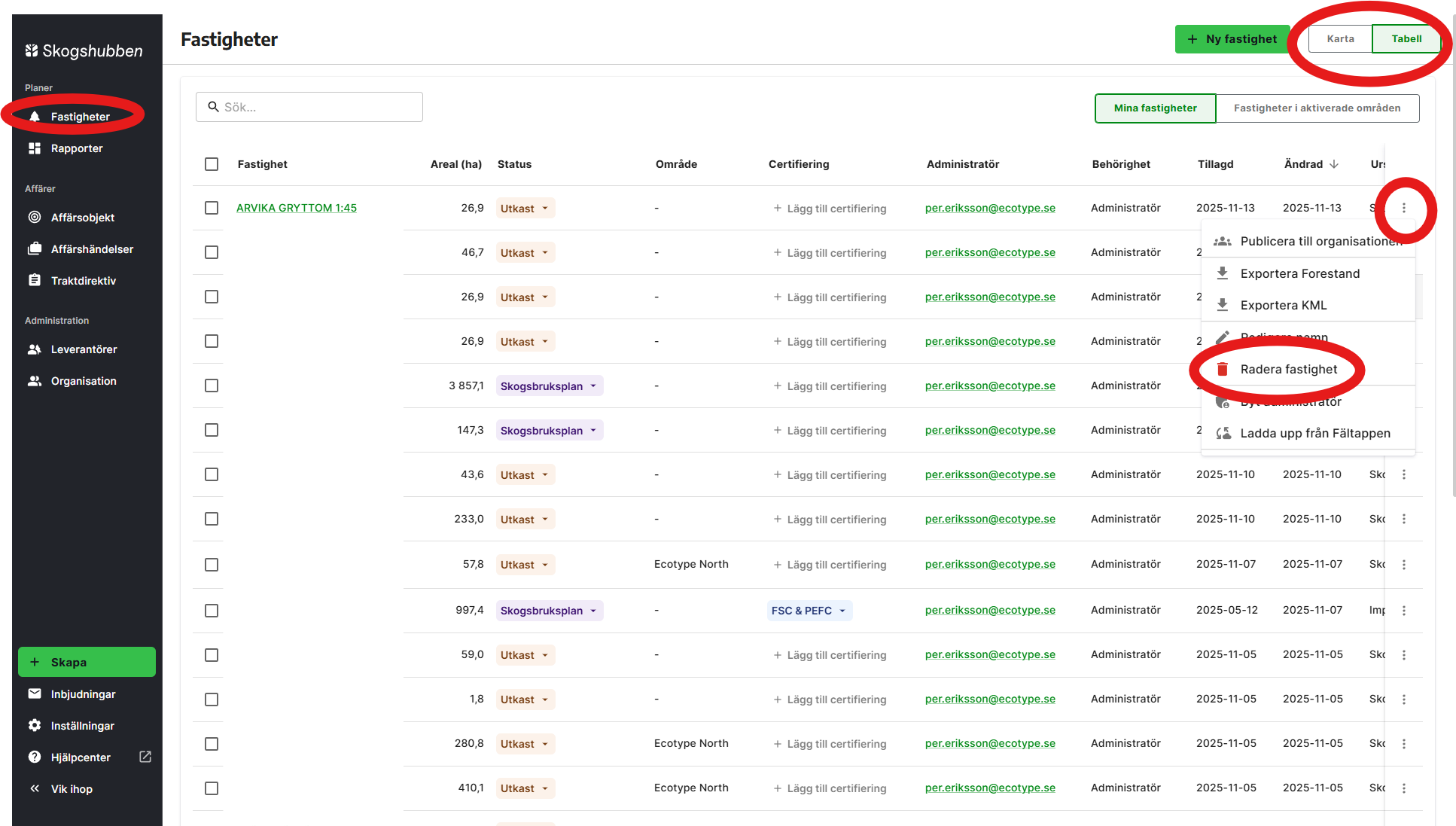Click the Ny fastighet button
Image resolution: width=1456 pixels, height=826 pixels.
(1232, 39)
